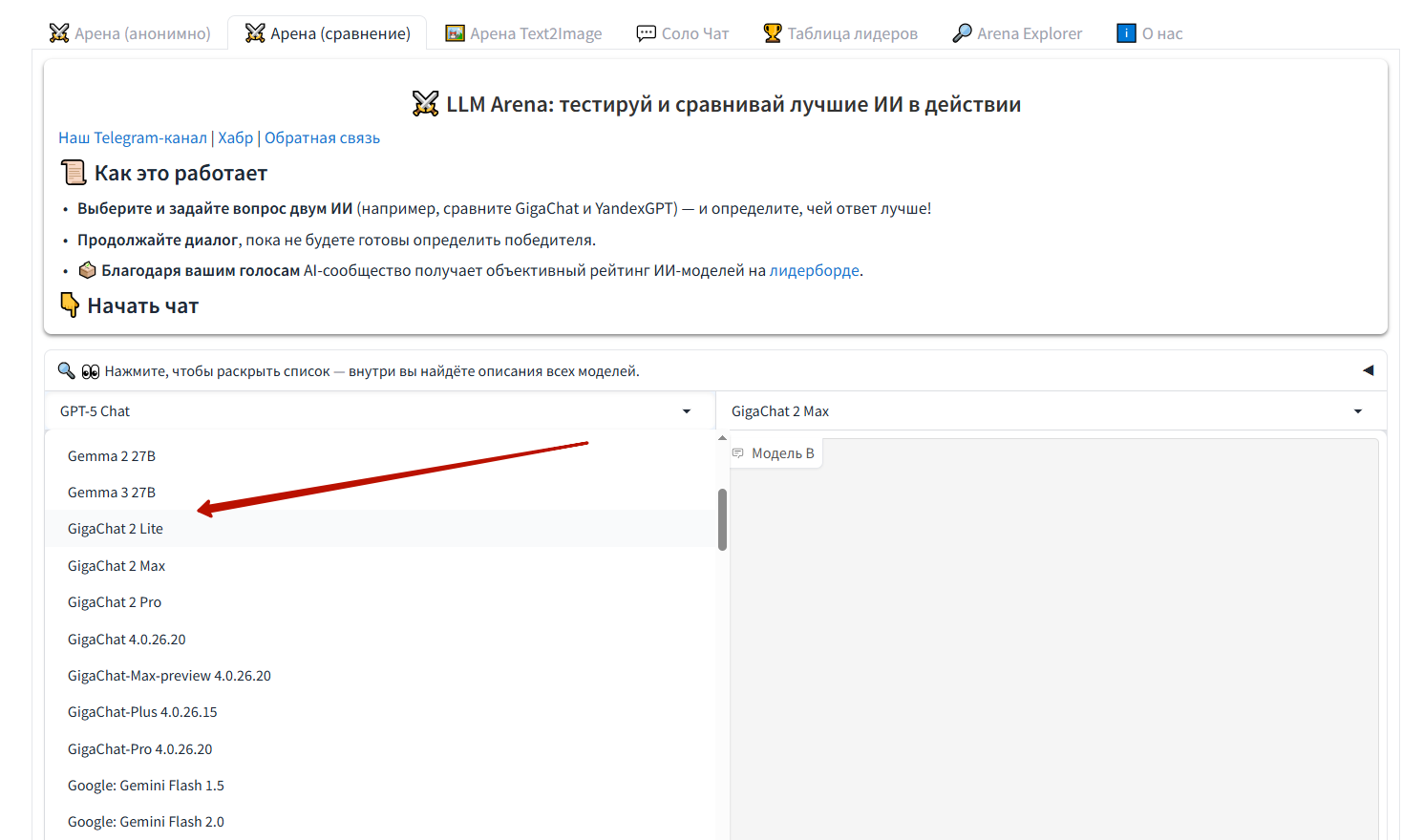Click the magnifying glass icon in model list accordion
The image size is (1402, 840).
click(x=66, y=370)
